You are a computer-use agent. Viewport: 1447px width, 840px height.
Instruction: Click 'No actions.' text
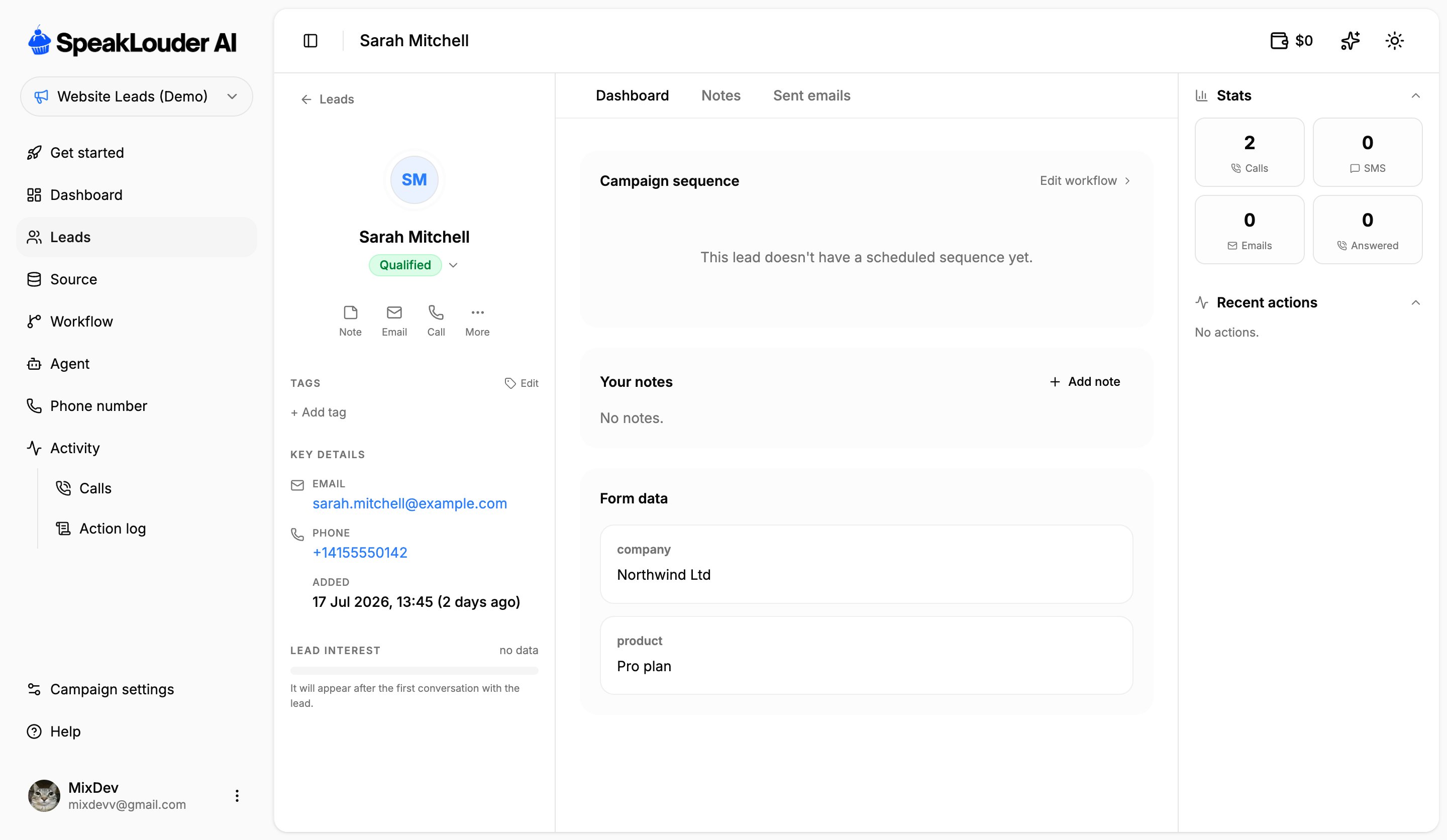[x=1226, y=333]
